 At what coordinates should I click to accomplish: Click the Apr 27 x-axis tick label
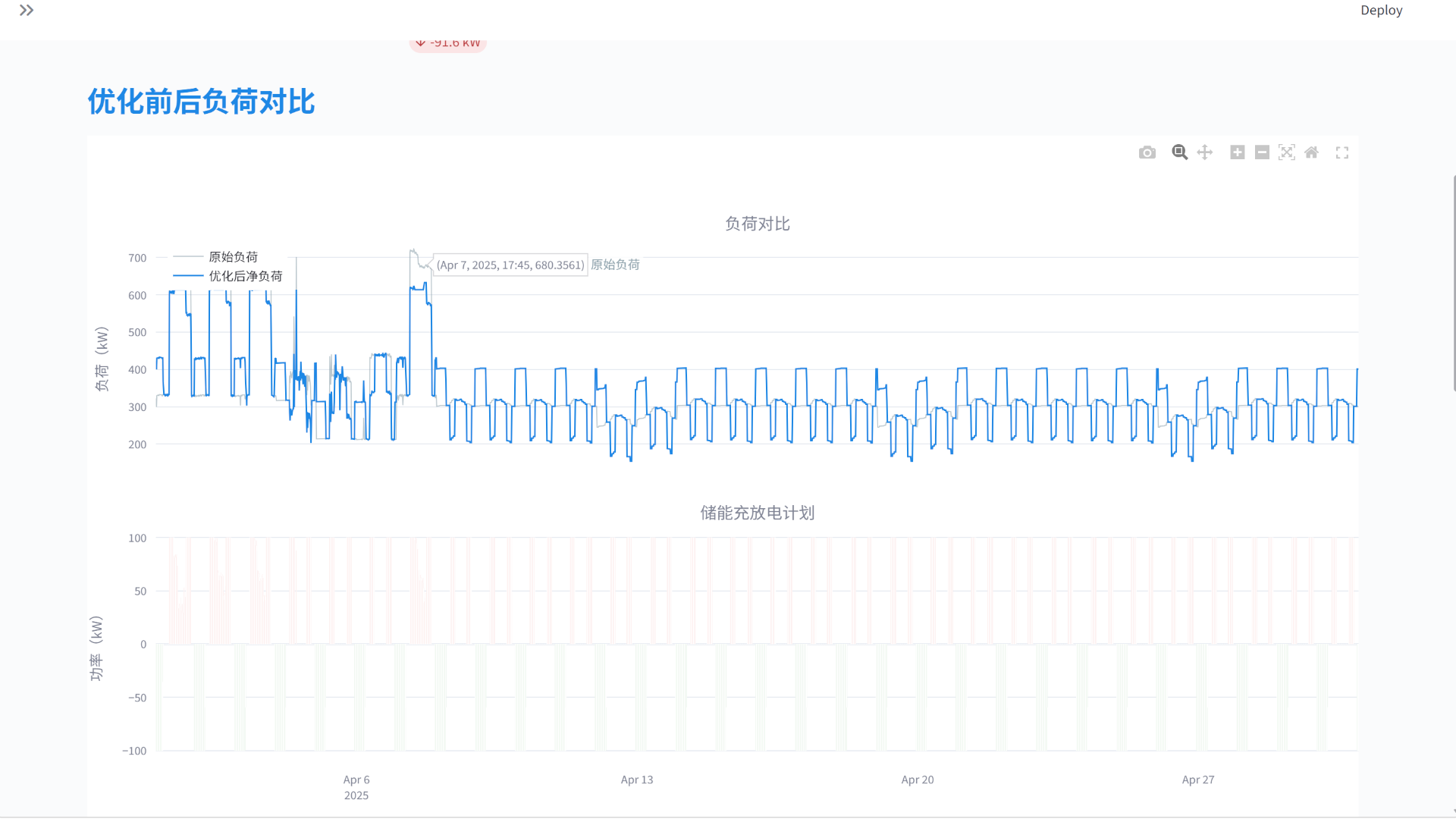point(1198,780)
